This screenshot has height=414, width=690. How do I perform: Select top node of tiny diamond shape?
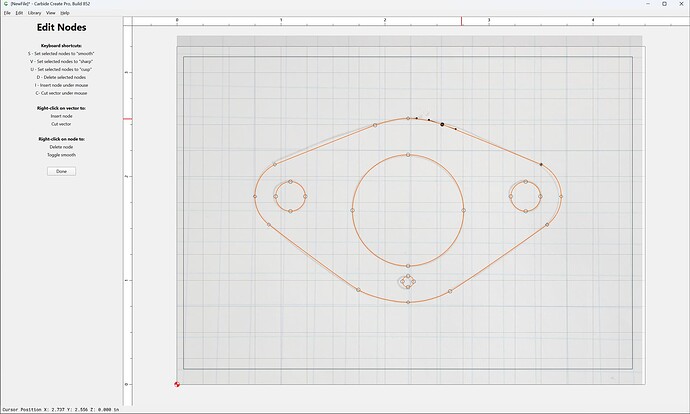pyautogui.click(x=408, y=276)
